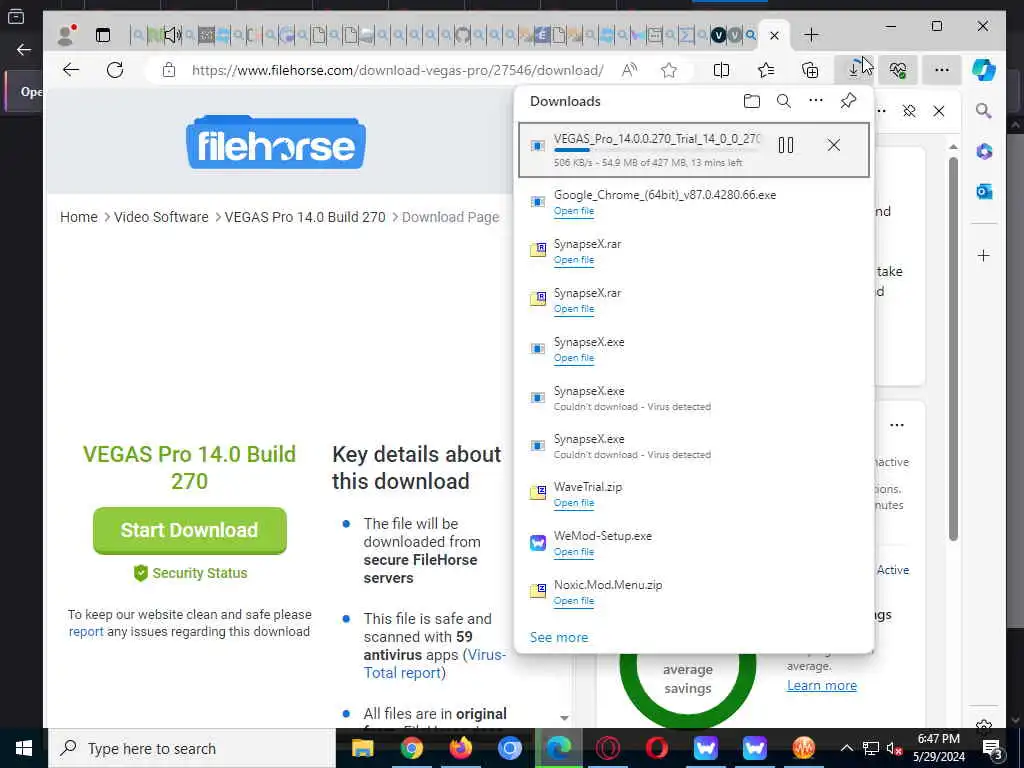Screen dimensions: 1024x768
Task: Select the WeMod-Setup.exe file icon
Action: tap(537, 543)
